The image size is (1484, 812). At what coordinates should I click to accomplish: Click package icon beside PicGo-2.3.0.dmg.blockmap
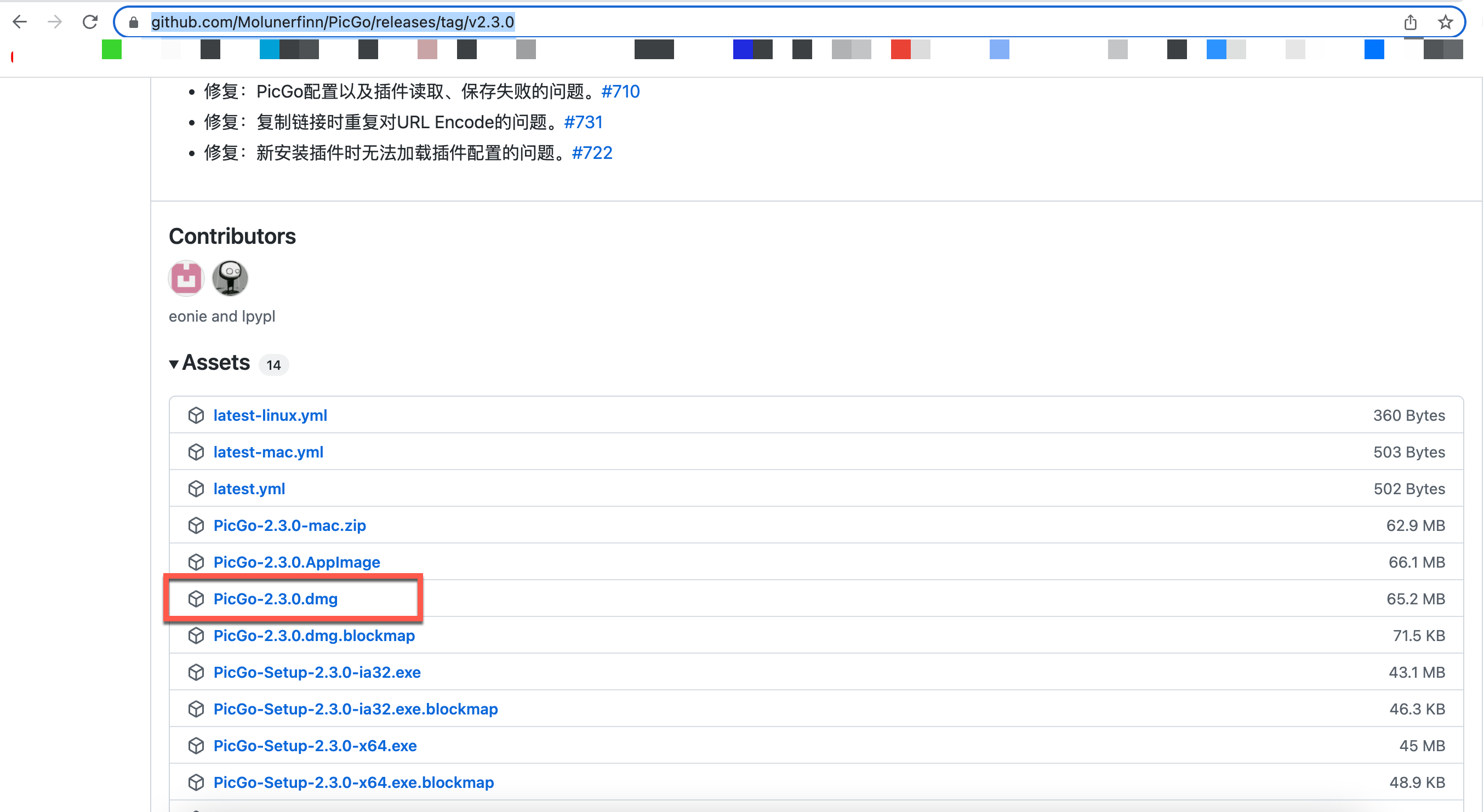(x=196, y=636)
